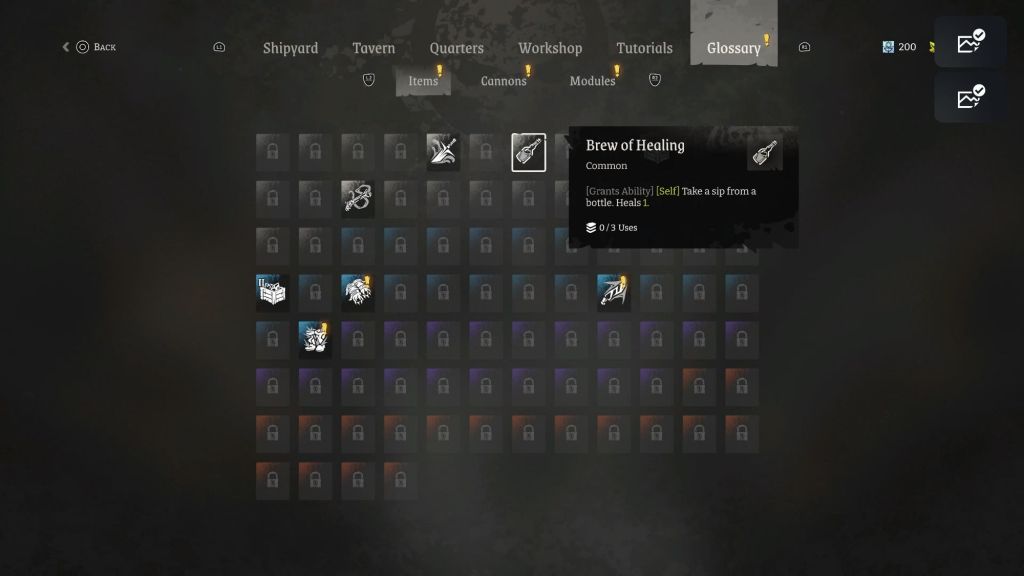This screenshot has height=576, width=1024.
Task: Click the right bumper icon after Glossary
Action: [x=805, y=47]
